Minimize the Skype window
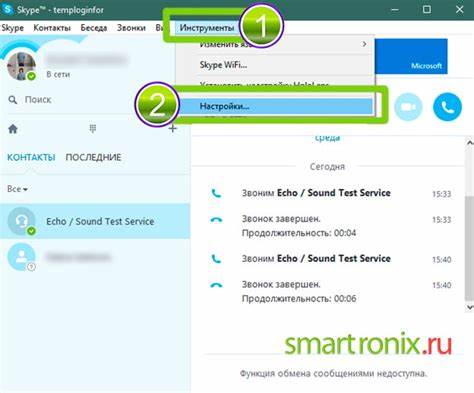The width and height of the screenshot is (474, 393). [394, 9]
